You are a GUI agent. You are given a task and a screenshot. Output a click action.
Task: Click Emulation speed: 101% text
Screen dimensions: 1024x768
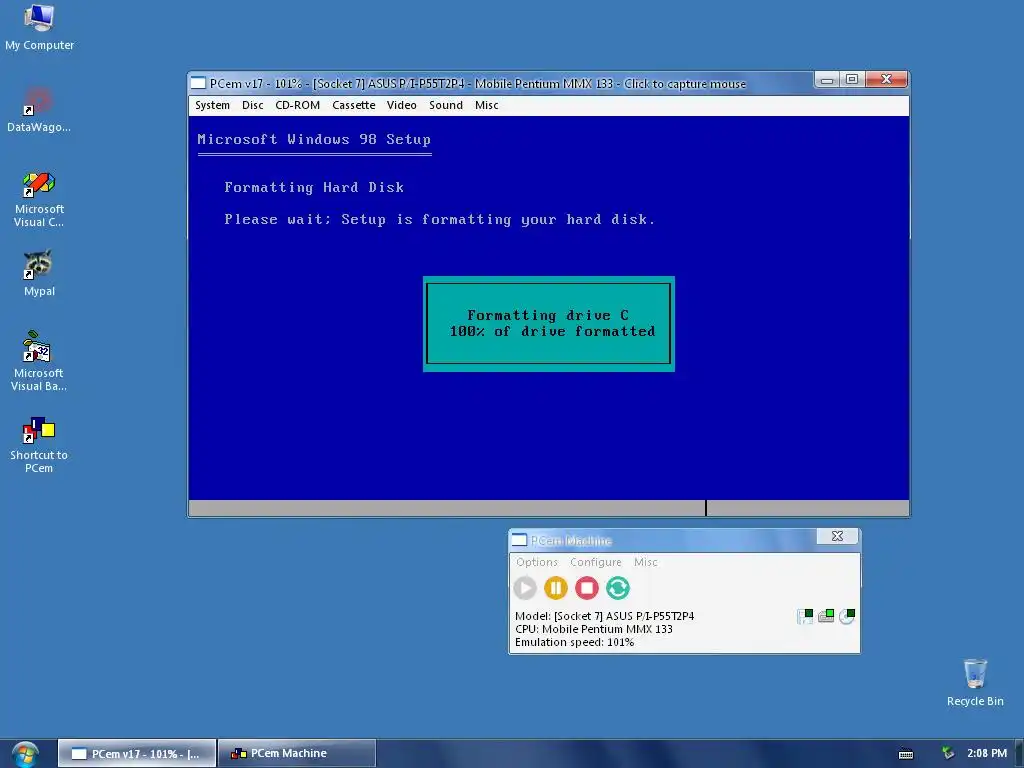tap(574, 642)
